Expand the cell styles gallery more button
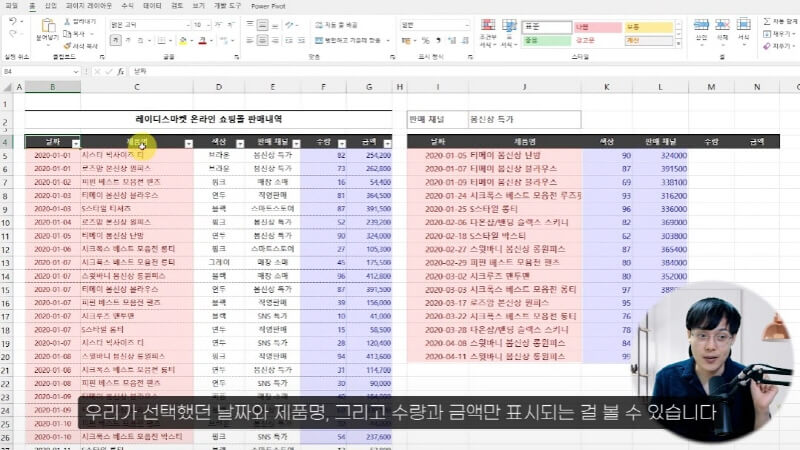Image resolution: width=800 pixels, height=450 pixels. pyautogui.click(x=679, y=44)
